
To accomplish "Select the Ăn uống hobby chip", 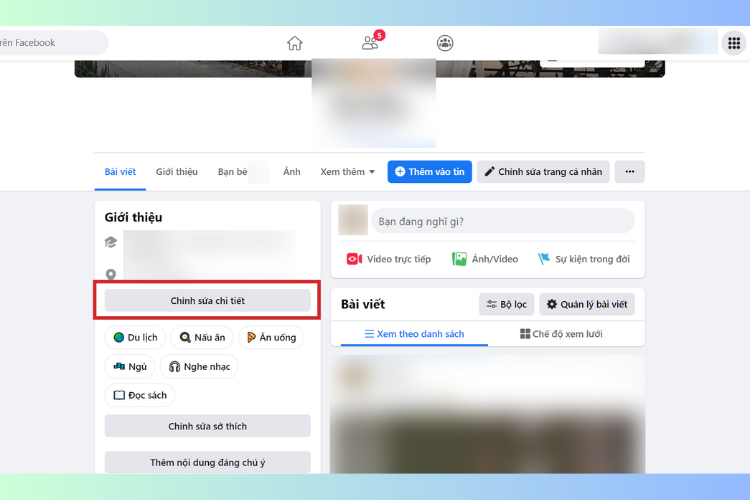I will pyautogui.click(x=271, y=337).
